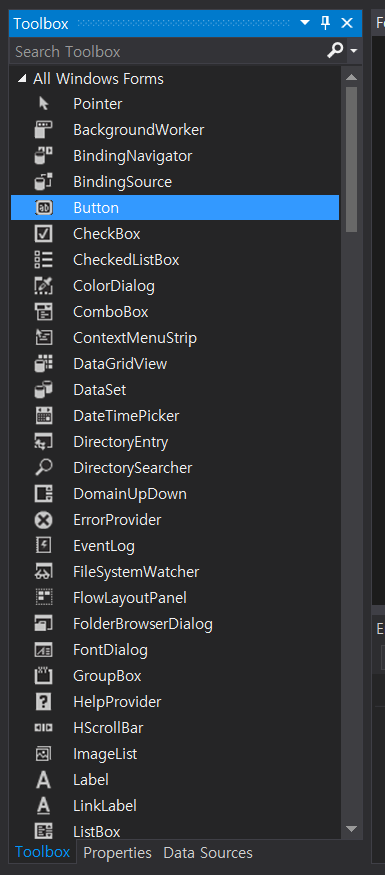Pick the EventLog icon

pos(44,546)
